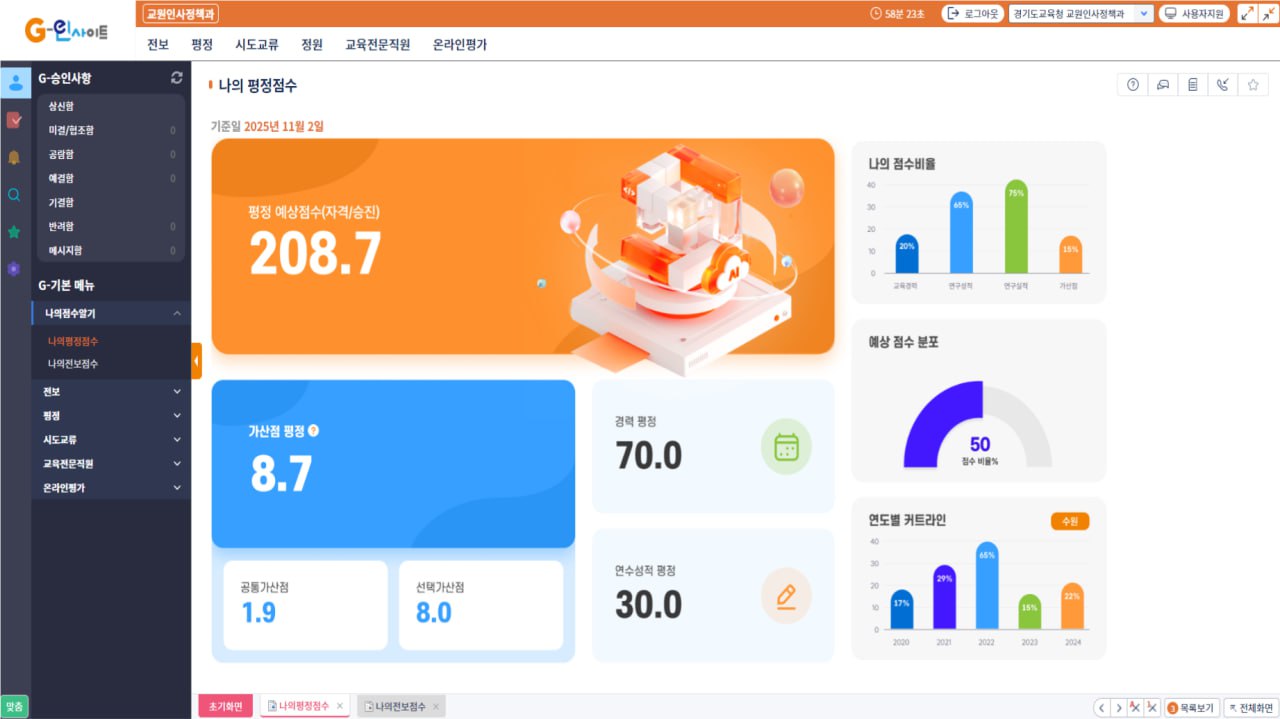This screenshot has height=719, width=1280.
Task: Switch to the 나의전보점수 bottom tab
Action: click(x=400, y=706)
